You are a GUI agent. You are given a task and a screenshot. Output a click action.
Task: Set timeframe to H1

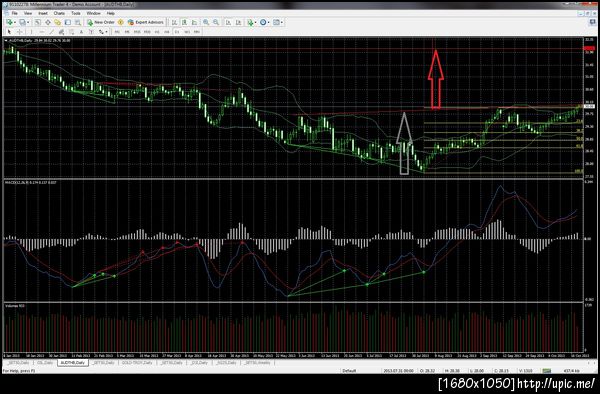tap(157, 32)
